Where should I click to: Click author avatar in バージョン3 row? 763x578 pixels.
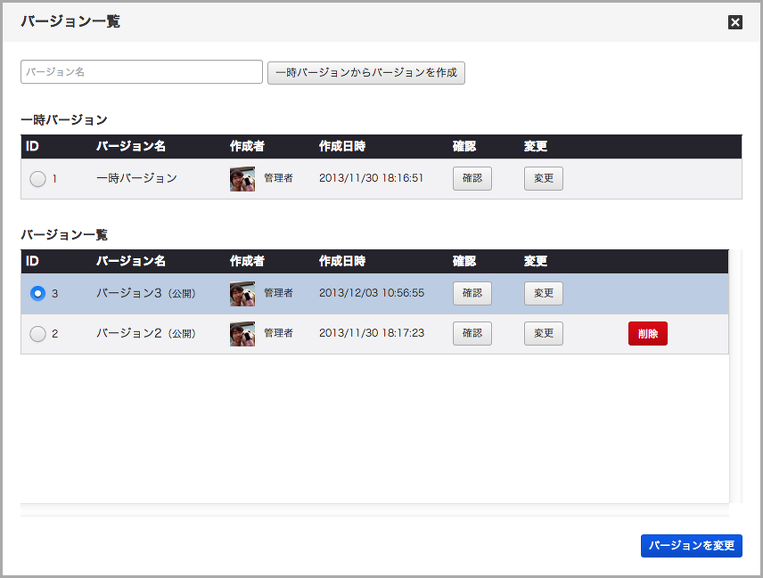tap(242, 294)
